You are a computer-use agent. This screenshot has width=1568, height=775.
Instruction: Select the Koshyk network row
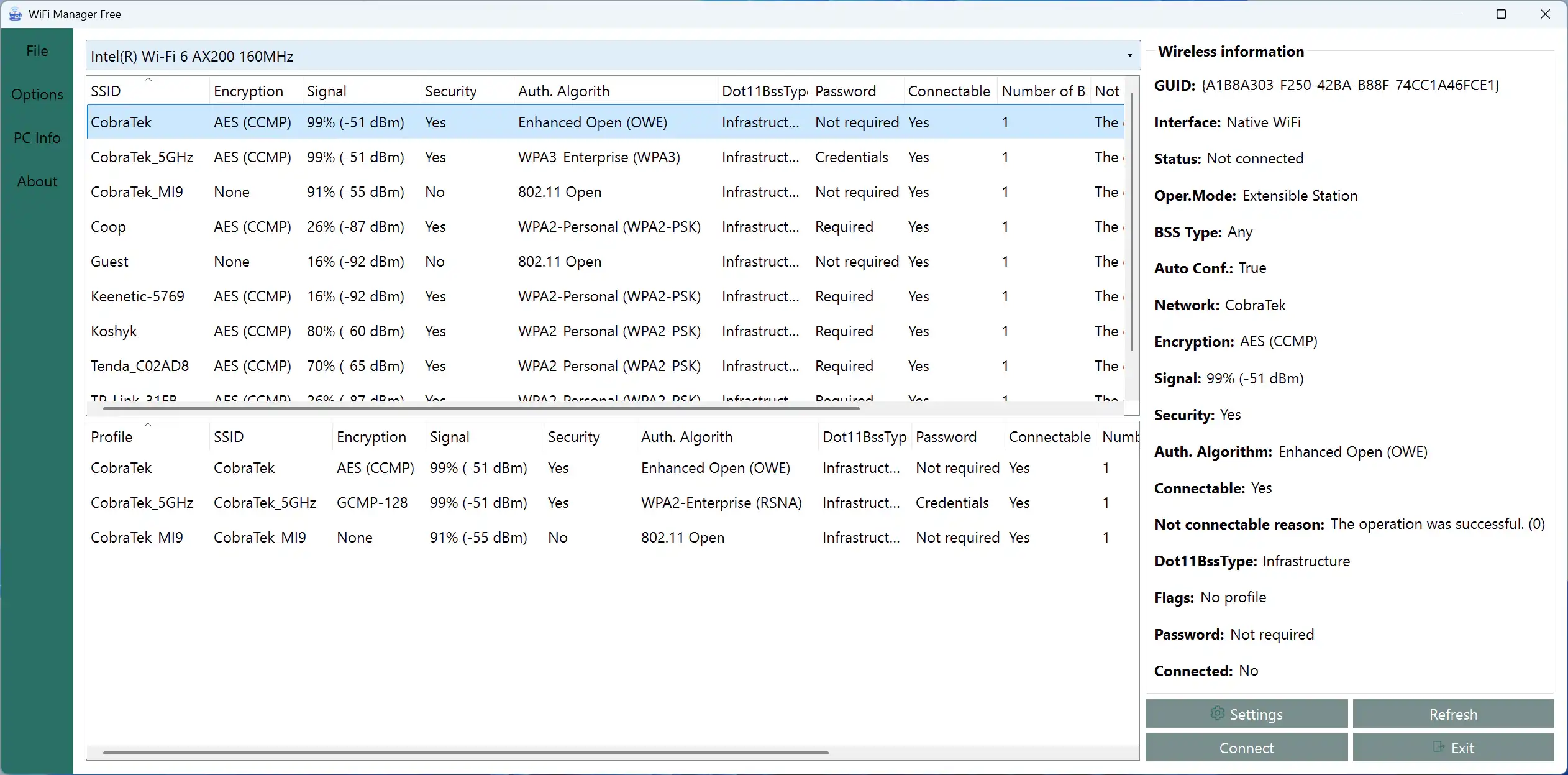(x=114, y=331)
